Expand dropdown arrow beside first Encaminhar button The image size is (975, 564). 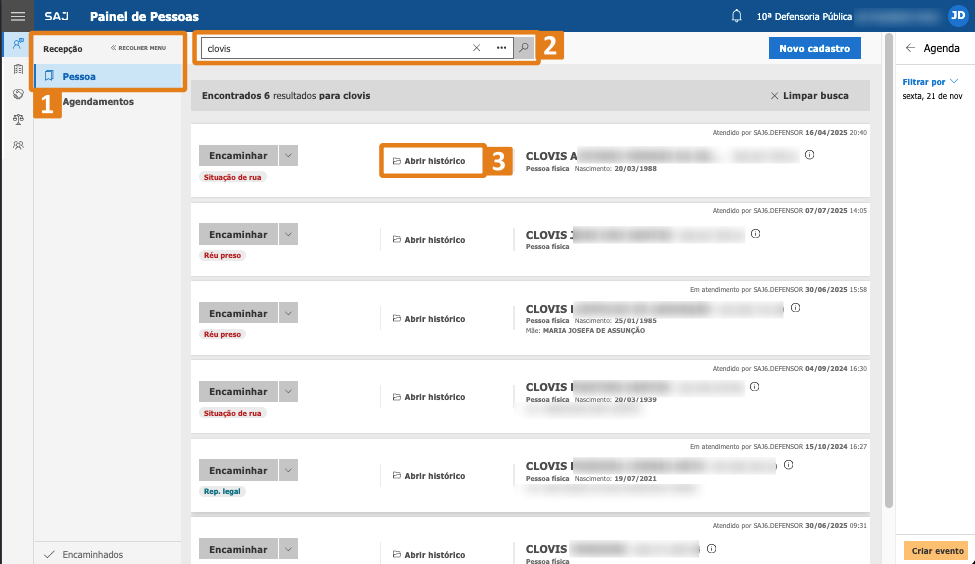coord(288,155)
